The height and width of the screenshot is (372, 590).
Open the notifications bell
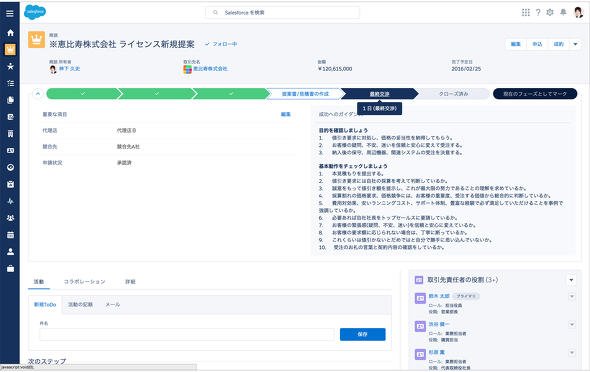point(563,12)
